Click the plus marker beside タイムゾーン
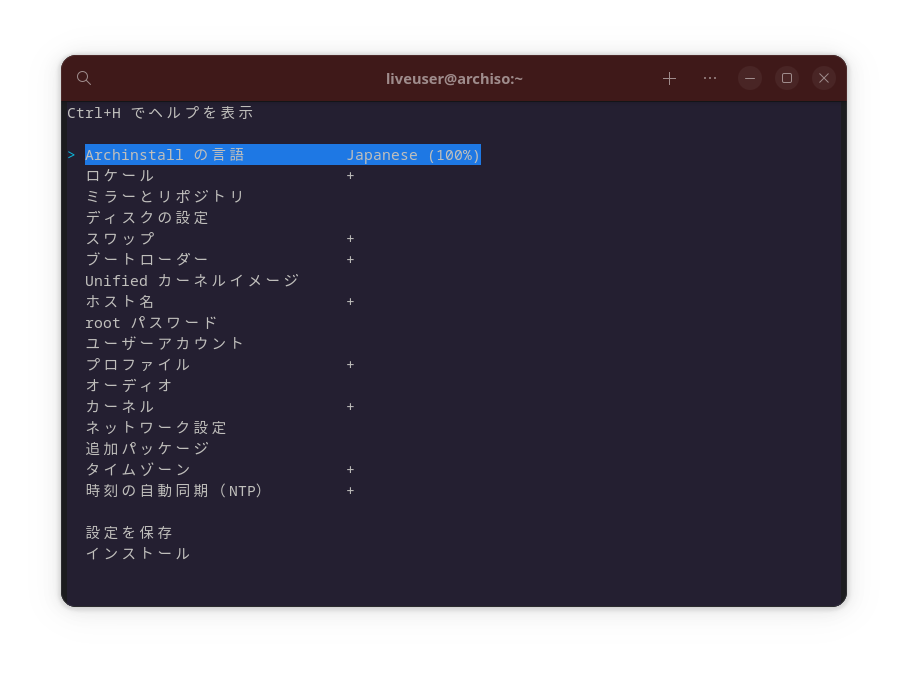Viewport: 908px width, 674px height. coord(350,470)
